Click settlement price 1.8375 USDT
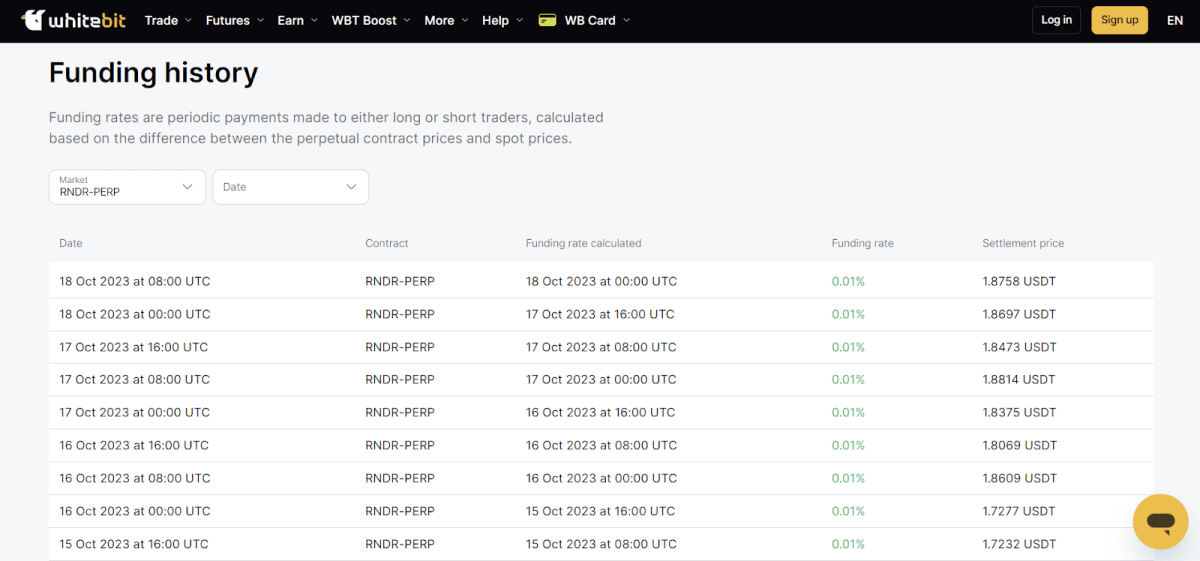This screenshot has width=1200, height=561. pyautogui.click(x=1019, y=412)
